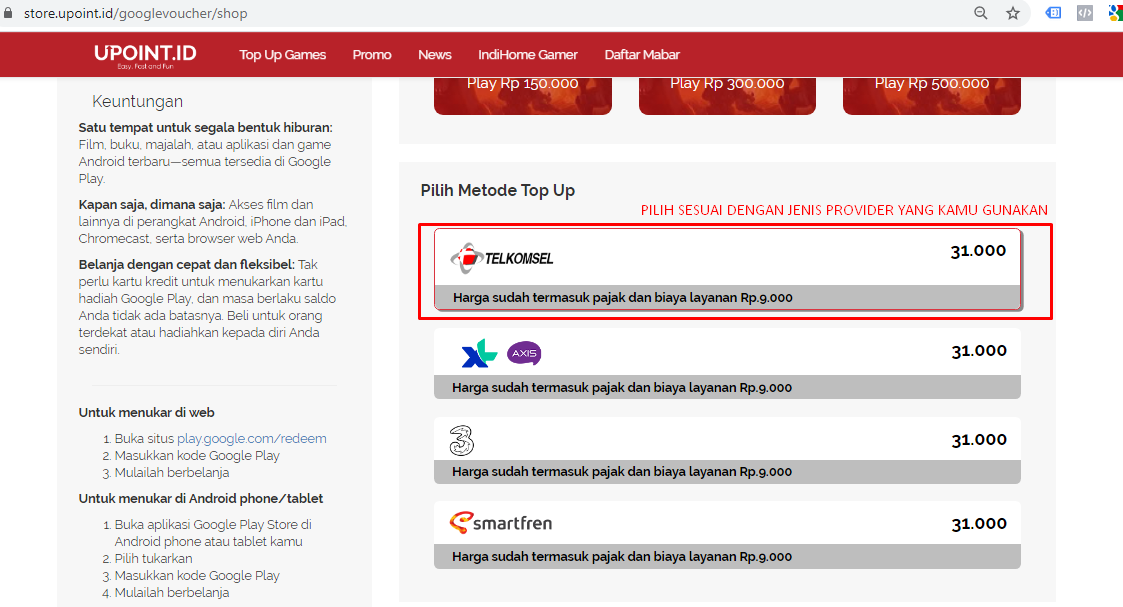Open the Daftar Mabar menu item
This screenshot has height=607, width=1123.
point(642,54)
